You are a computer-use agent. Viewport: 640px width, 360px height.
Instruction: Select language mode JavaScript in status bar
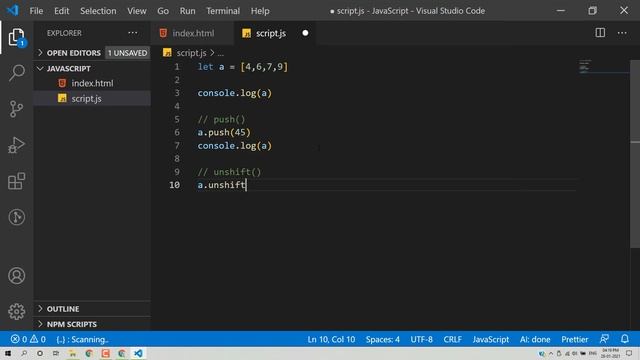point(491,339)
